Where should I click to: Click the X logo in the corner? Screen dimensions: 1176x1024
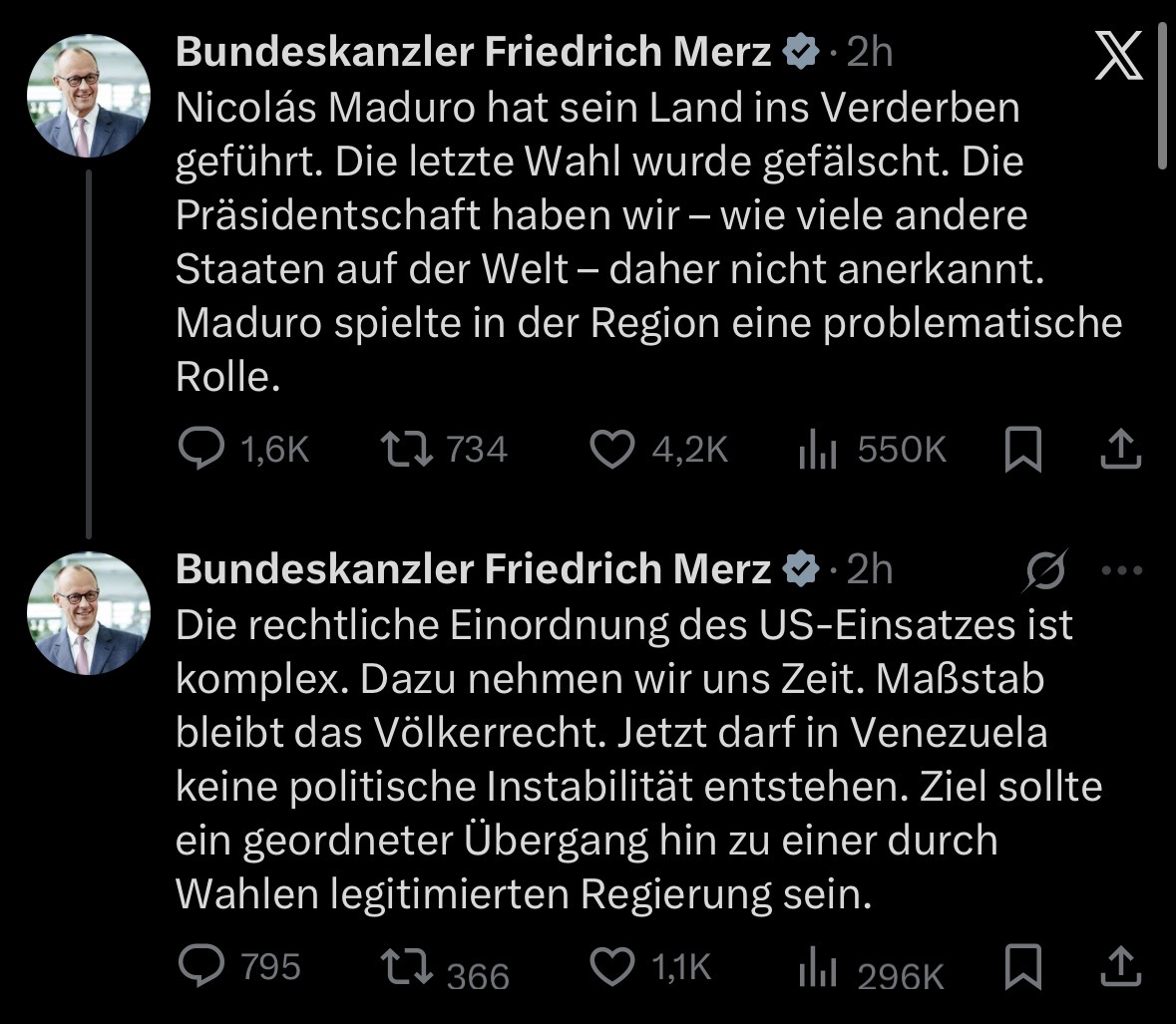[x=1119, y=55]
